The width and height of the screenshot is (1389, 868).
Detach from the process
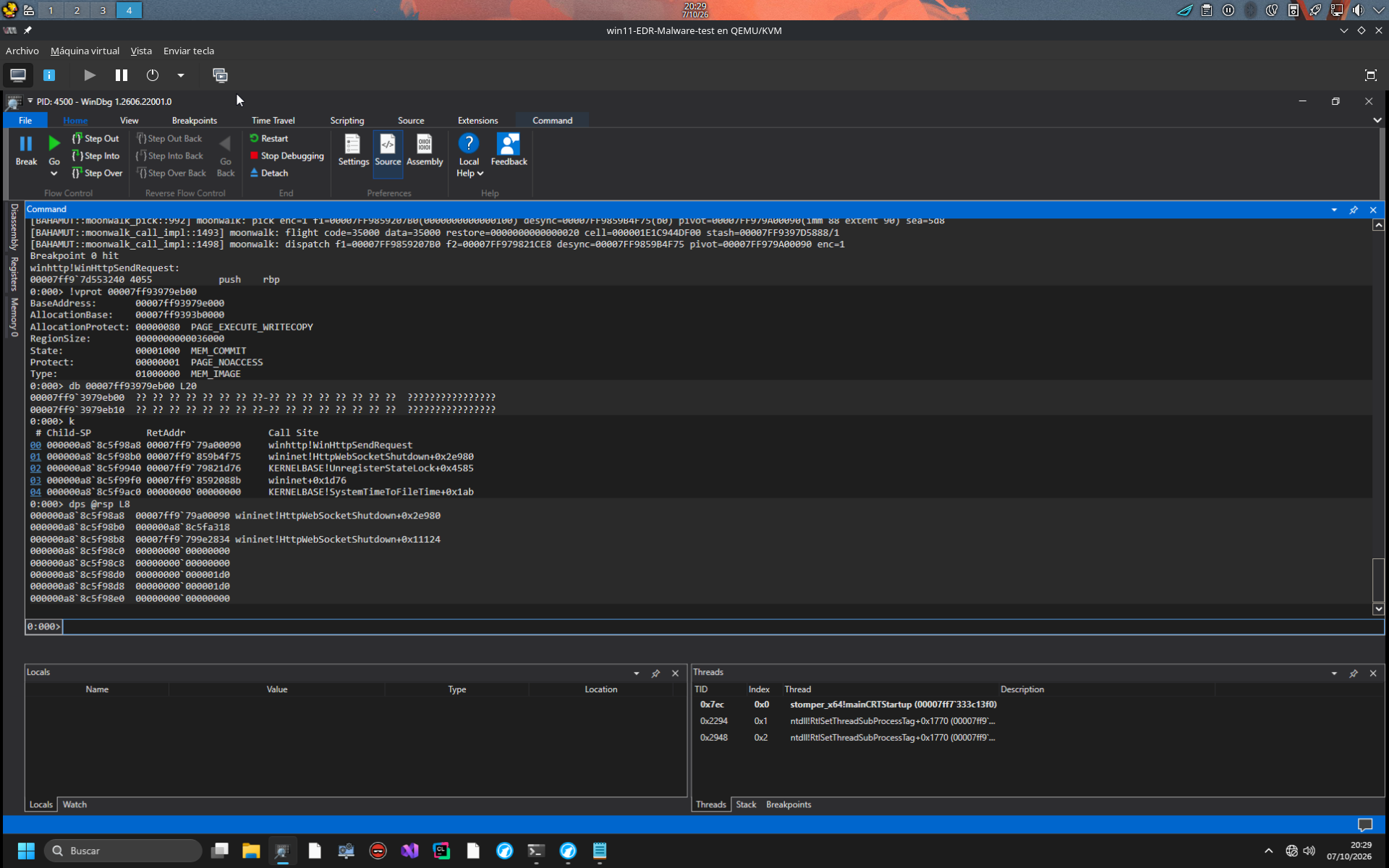point(269,173)
